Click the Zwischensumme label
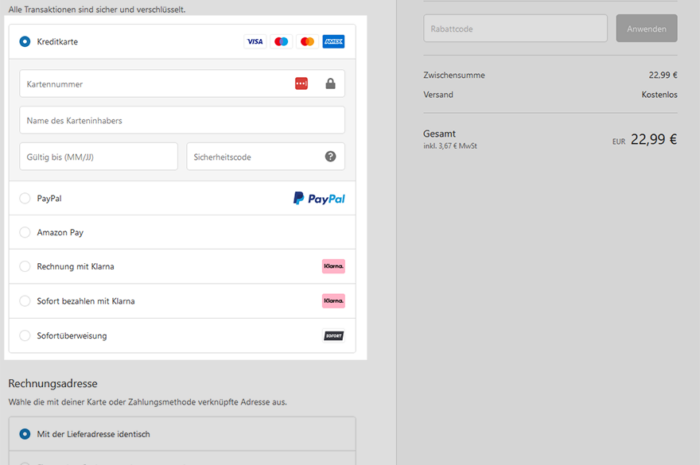 click(x=454, y=75)
